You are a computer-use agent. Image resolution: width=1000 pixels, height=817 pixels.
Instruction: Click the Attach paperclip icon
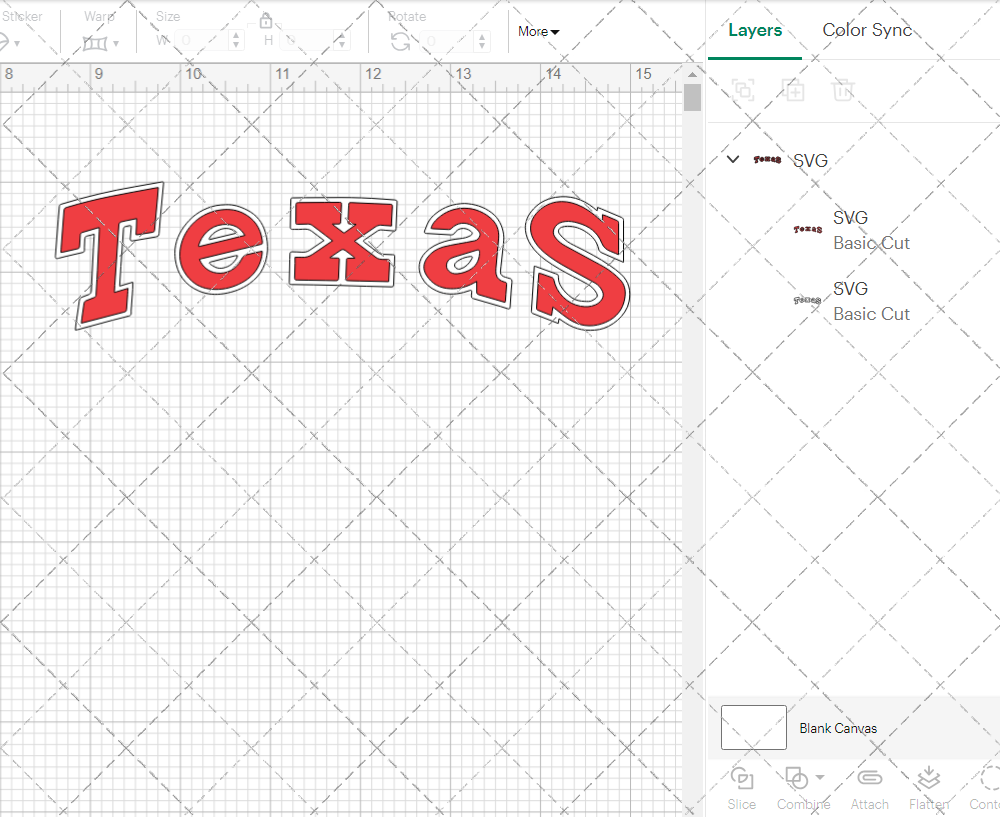tap(869, 779)
